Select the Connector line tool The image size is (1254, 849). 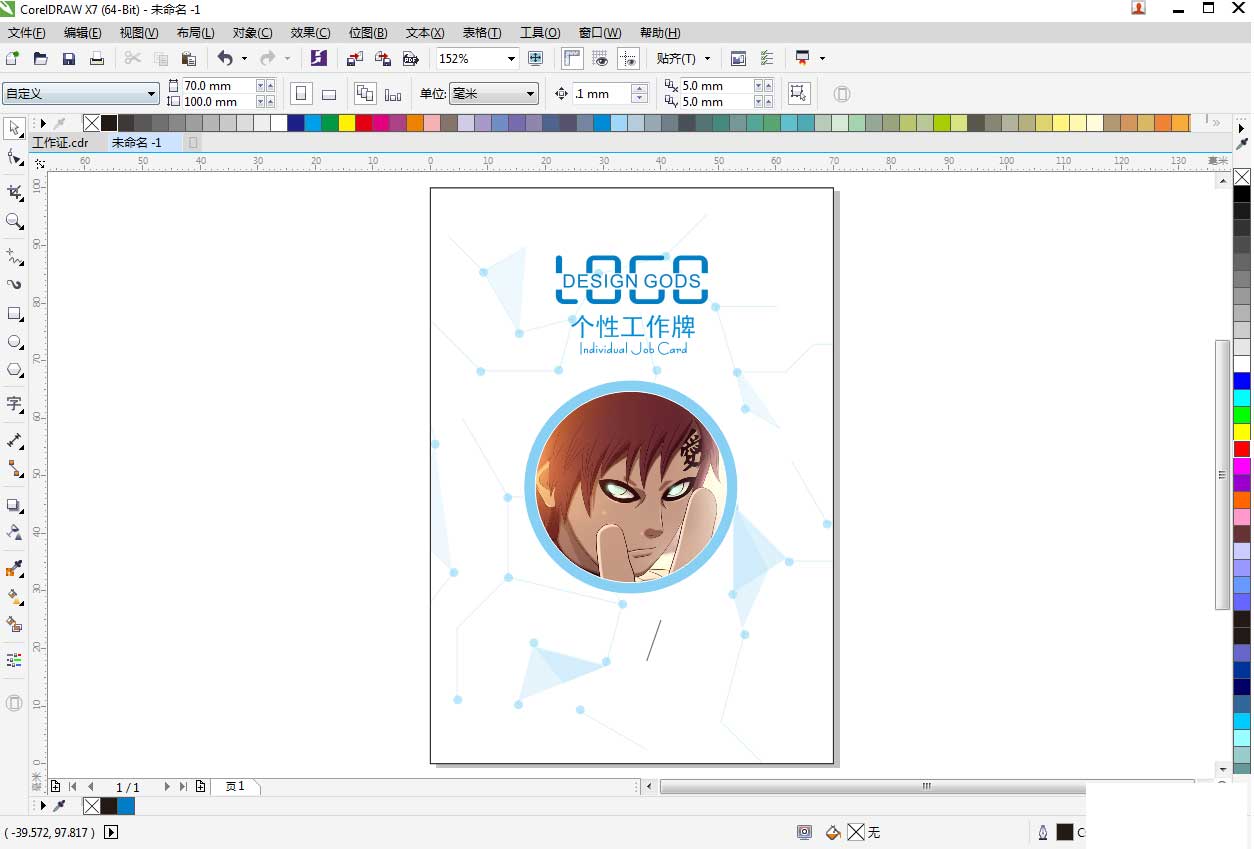coord(14,467)
